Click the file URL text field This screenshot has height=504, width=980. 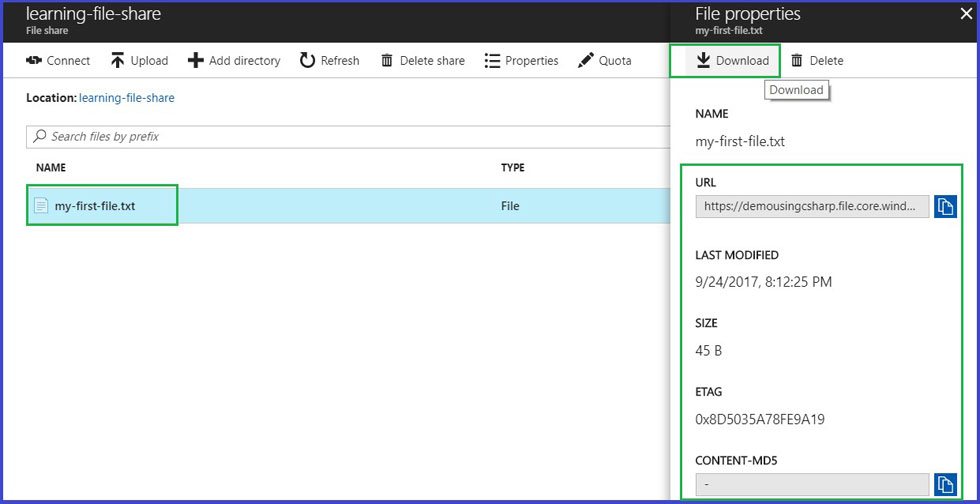point(811,207)
